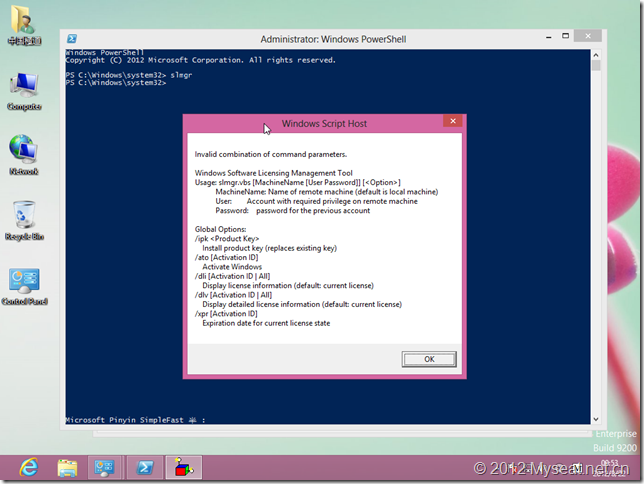Click 'Expiration date for current license state' text
This screenshot has height=484, width=644.
[266, 323]
